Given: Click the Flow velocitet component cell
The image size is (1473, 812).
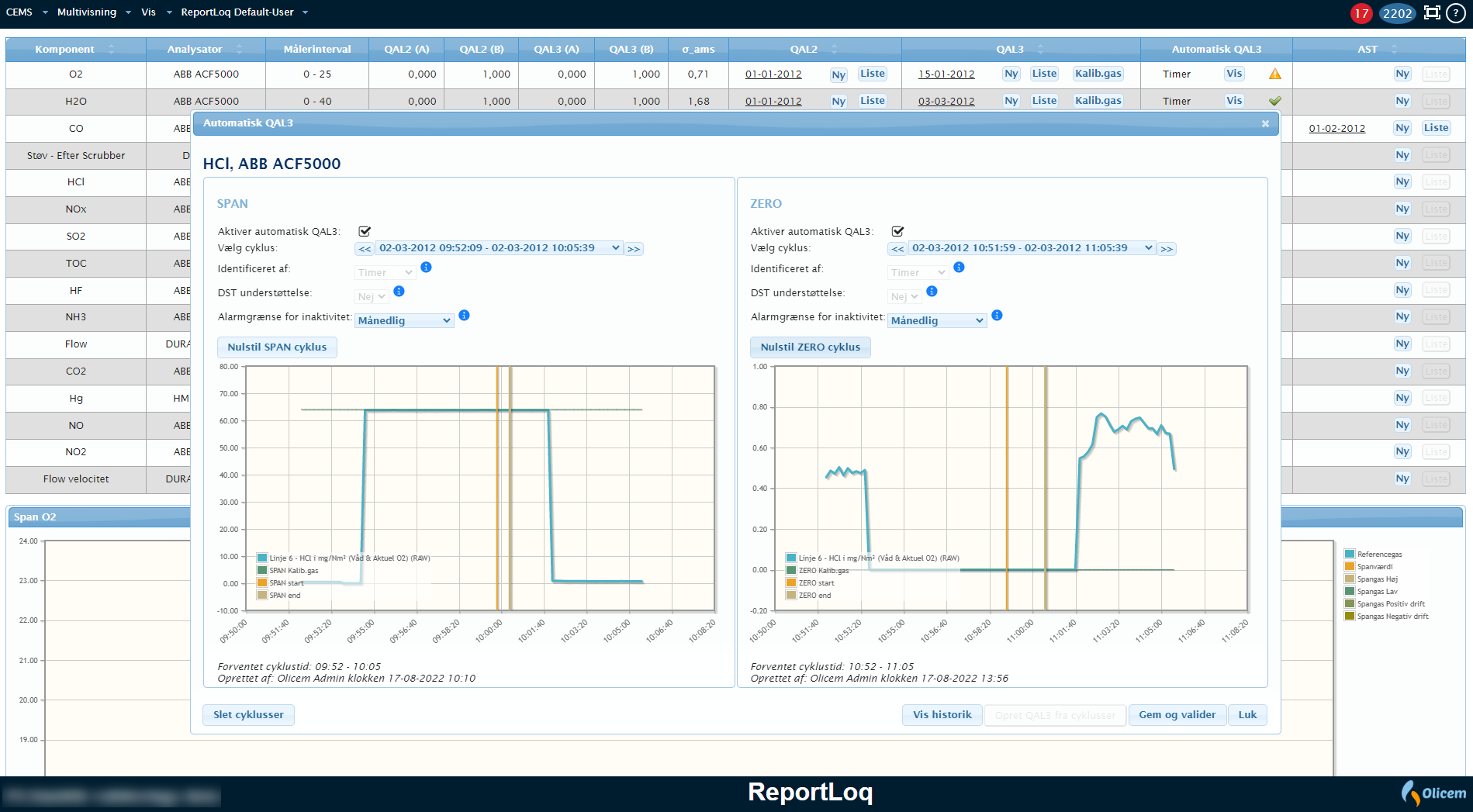Looking at the screenshot, I should pyautogui.click(x=76, y=479).
